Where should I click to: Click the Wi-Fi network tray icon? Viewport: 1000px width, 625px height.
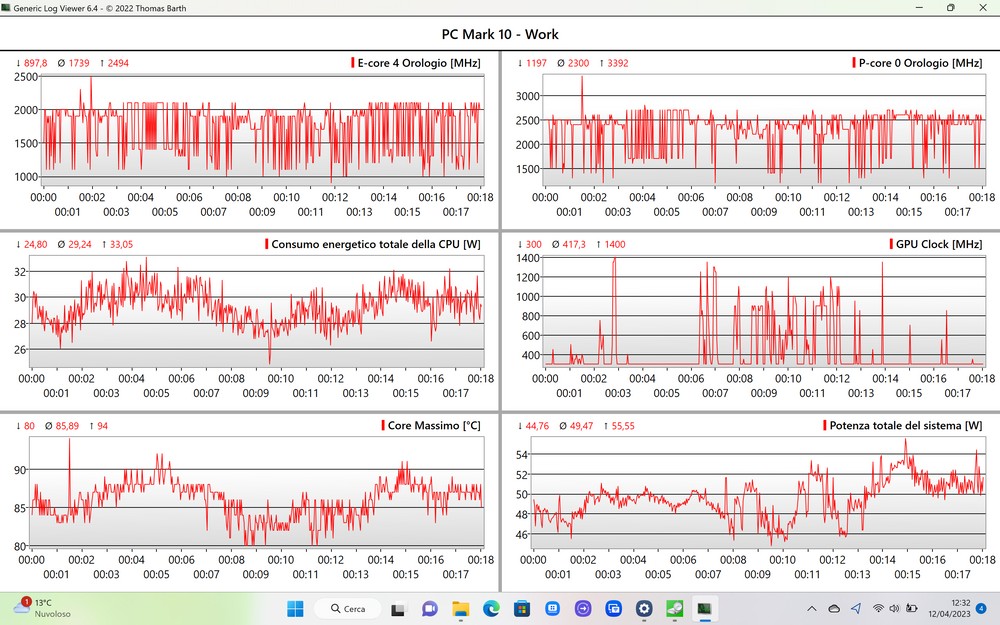[878, 608]
